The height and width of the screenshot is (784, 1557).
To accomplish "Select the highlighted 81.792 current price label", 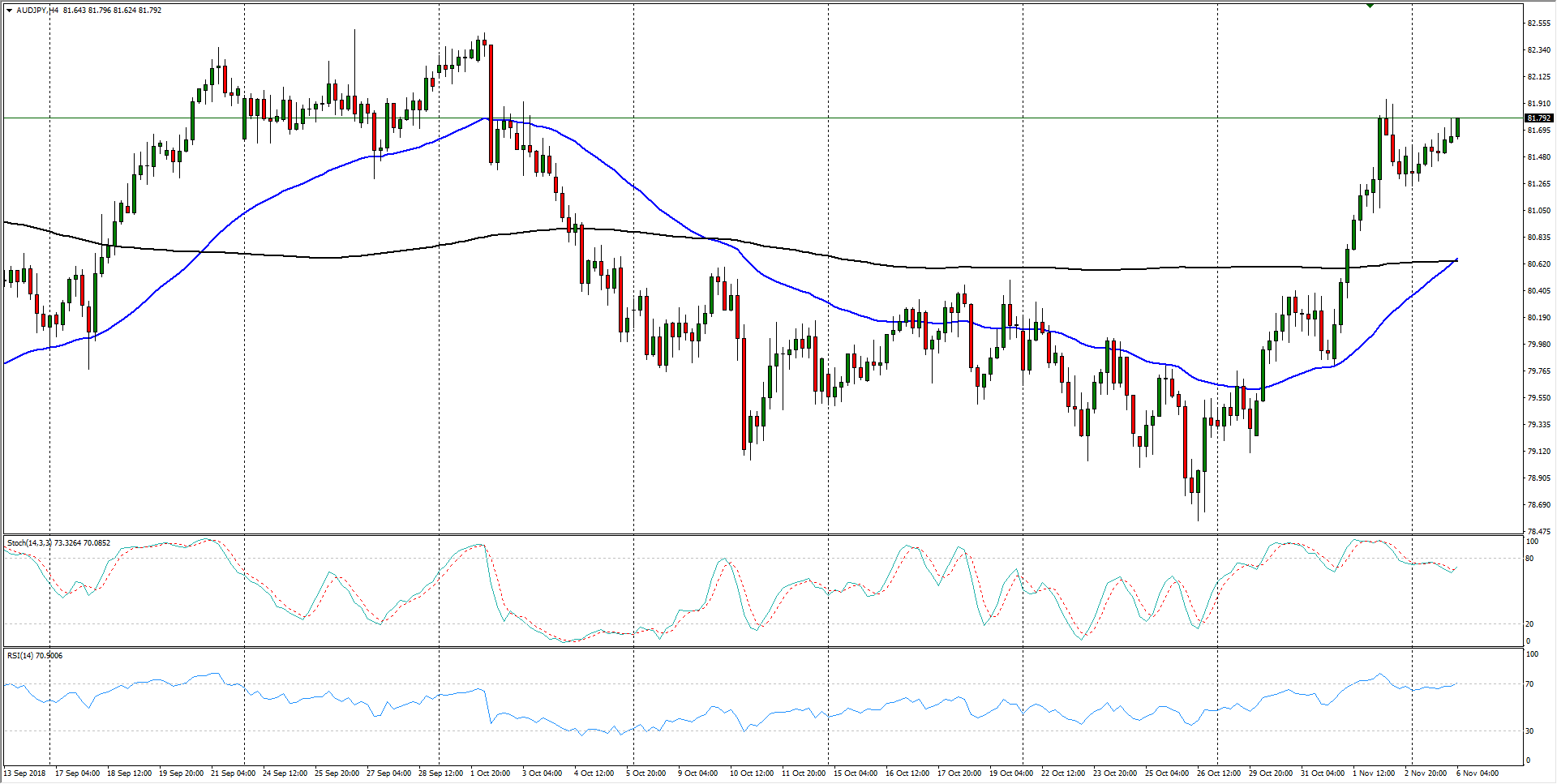I will tap(1538, 118).
